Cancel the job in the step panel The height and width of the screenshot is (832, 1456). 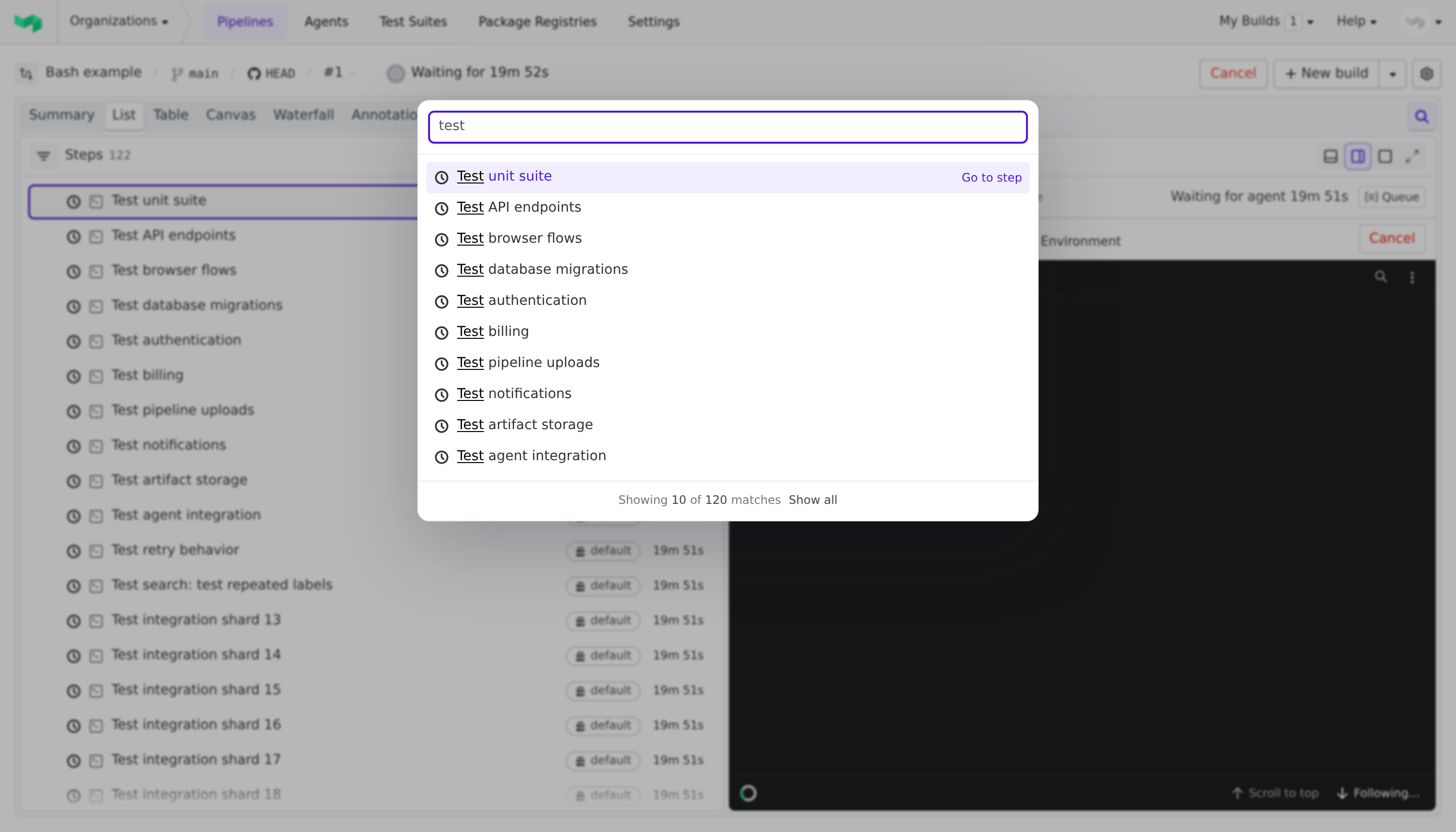(1391, 238)
